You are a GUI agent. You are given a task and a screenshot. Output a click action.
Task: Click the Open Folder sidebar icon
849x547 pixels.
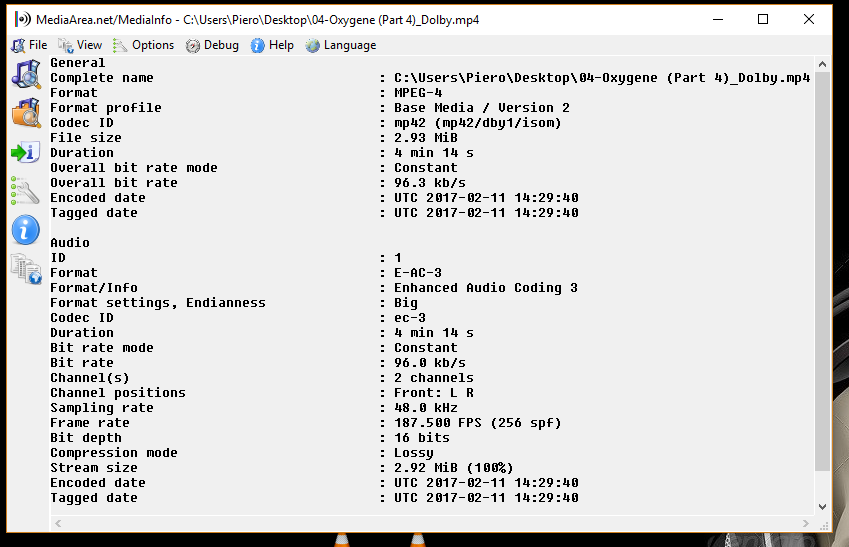point(26,113)
